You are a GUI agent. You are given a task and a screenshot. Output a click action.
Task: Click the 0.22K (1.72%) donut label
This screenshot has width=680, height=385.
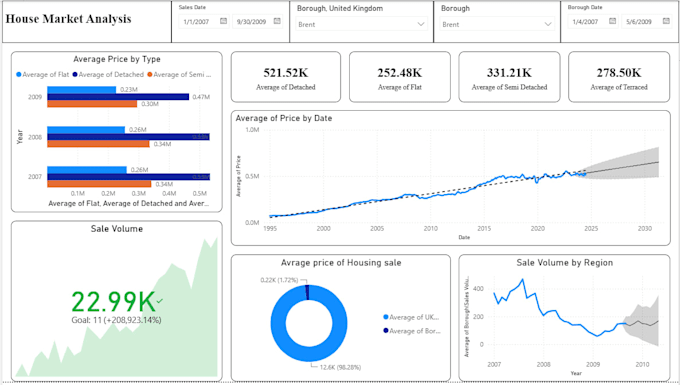[279, 280]
